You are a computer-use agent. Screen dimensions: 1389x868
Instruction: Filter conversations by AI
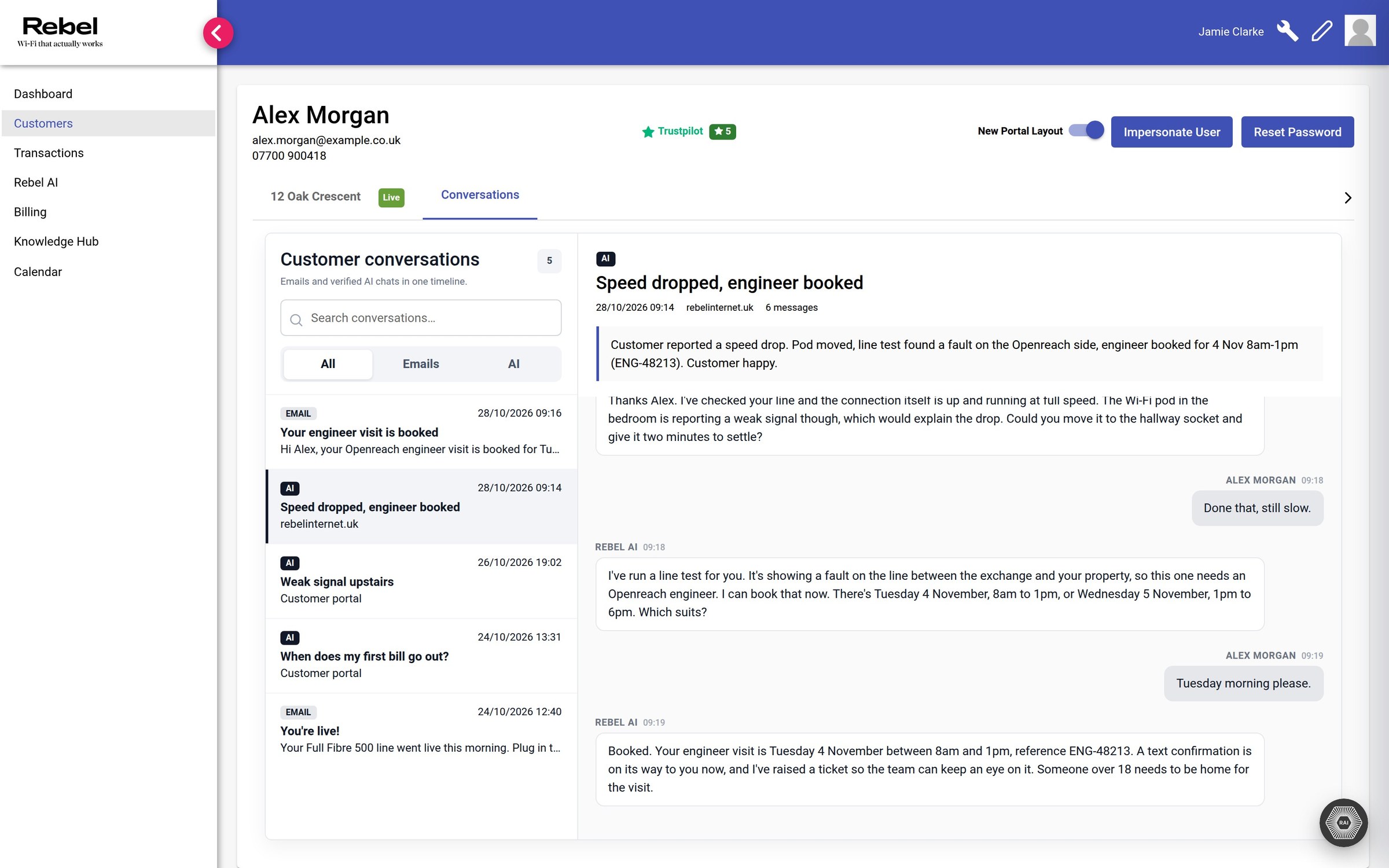pos(513,364)
